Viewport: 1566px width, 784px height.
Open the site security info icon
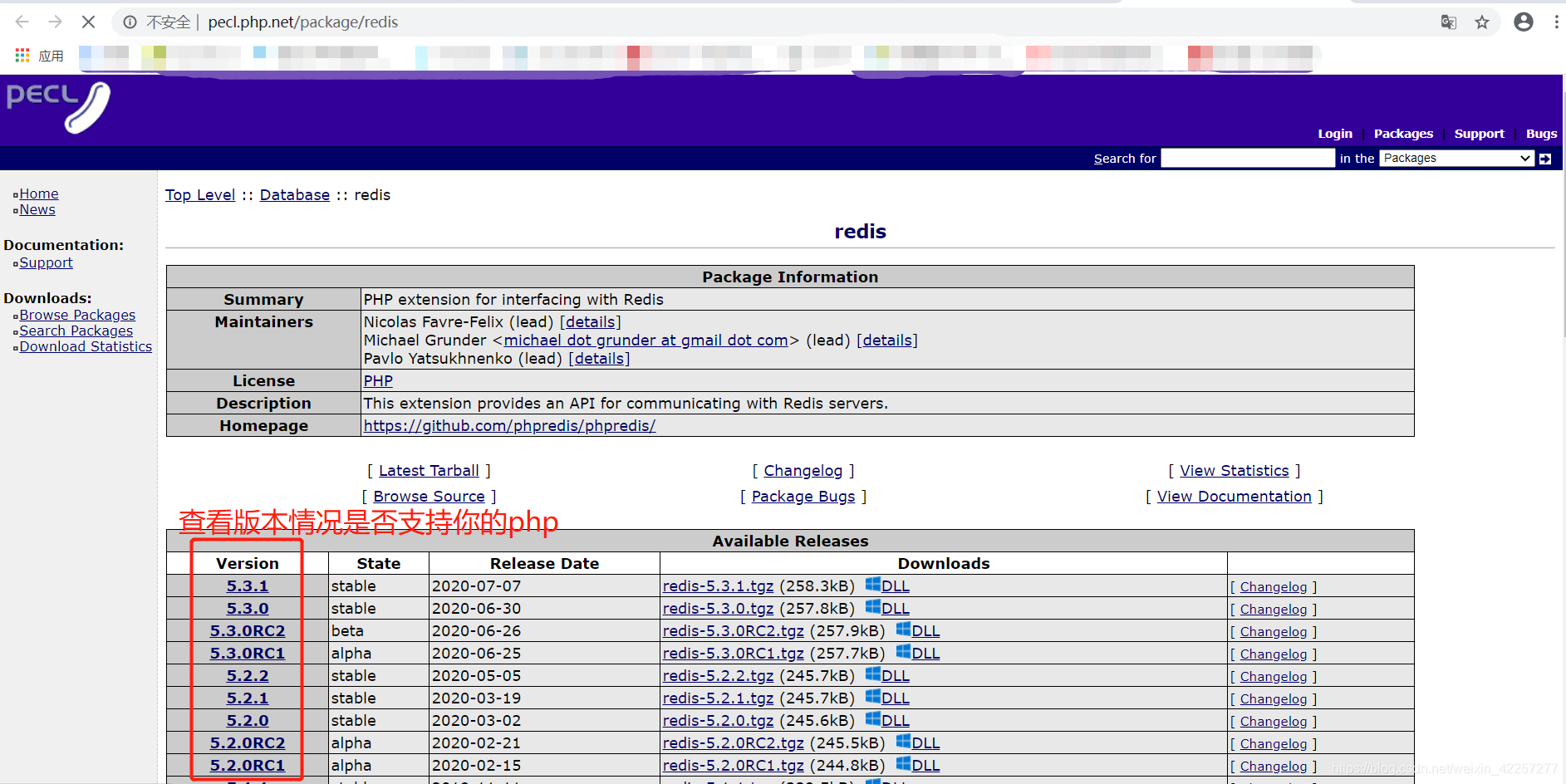pos(130,22)
